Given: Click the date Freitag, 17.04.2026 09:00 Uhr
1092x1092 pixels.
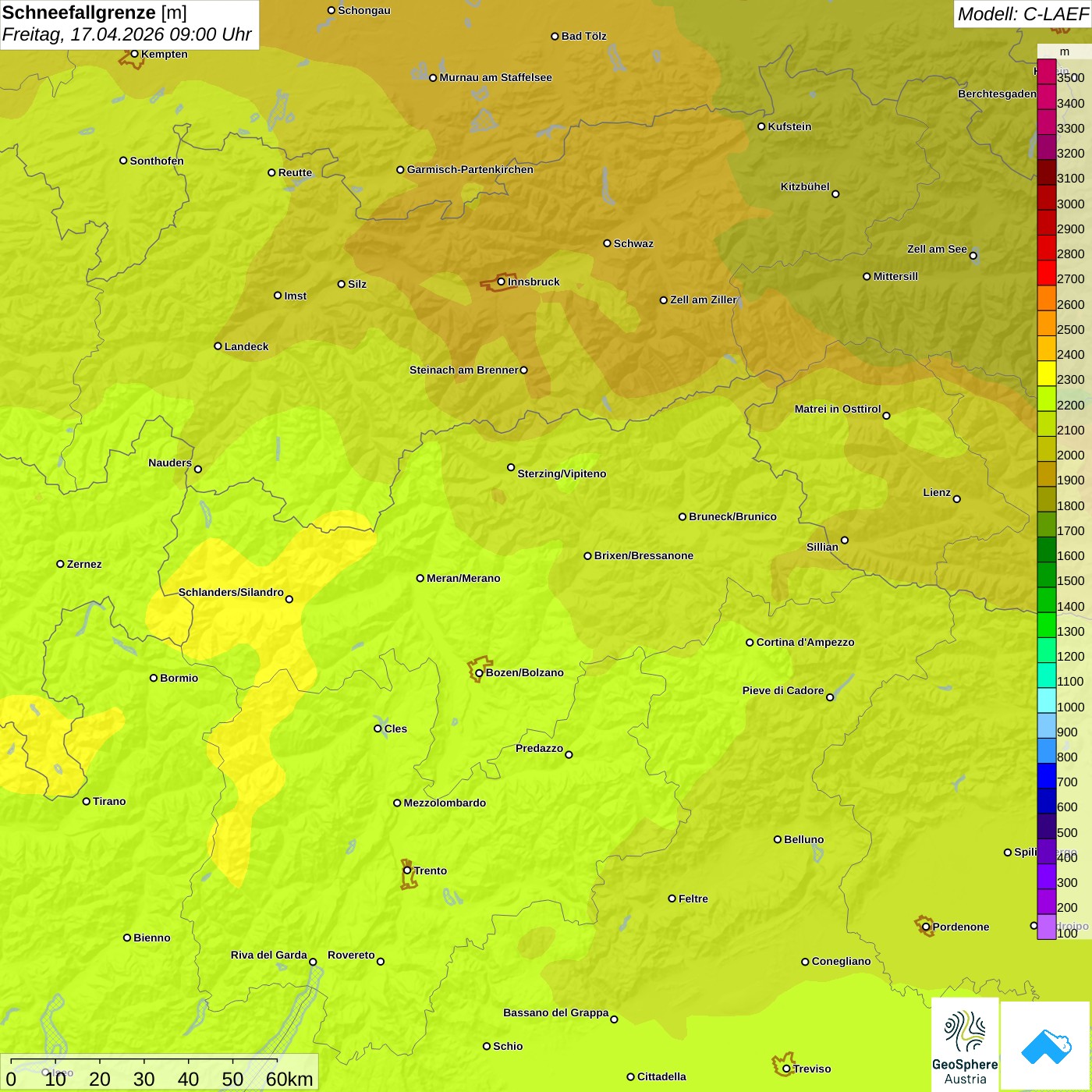Looking at the screenshot, I should (126, 34).
